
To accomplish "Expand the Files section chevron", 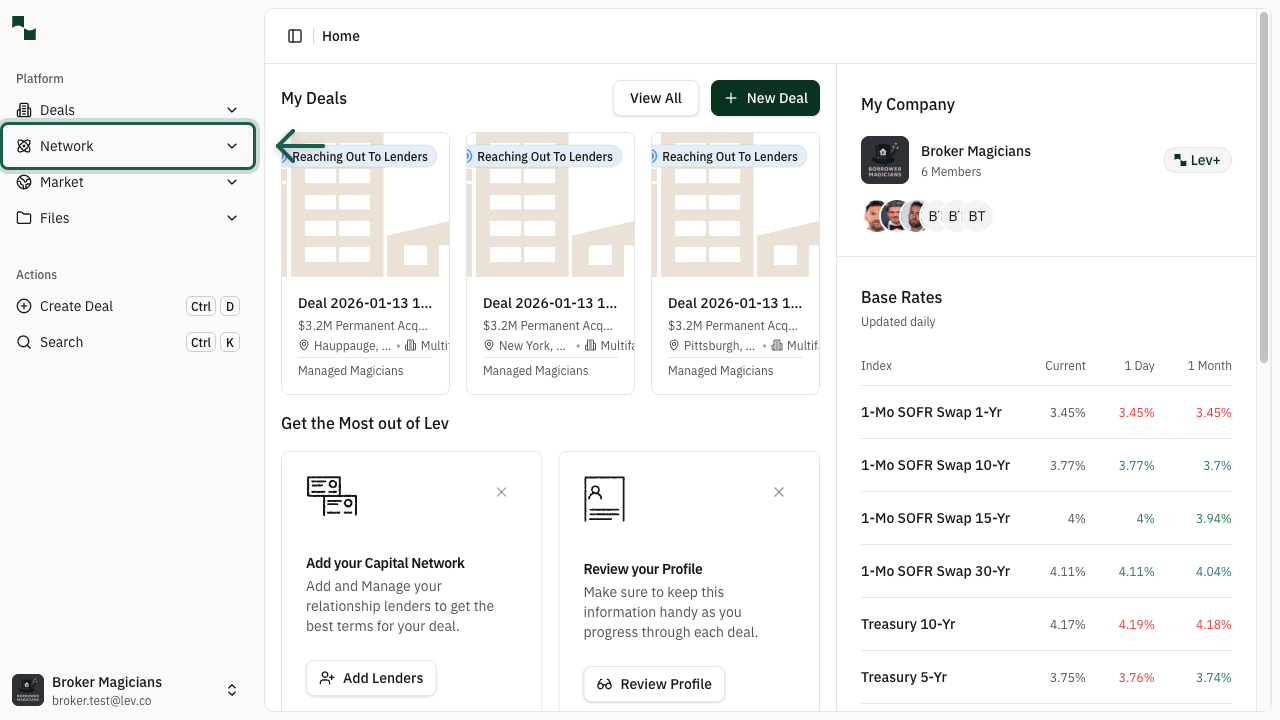I will point(232,218).
